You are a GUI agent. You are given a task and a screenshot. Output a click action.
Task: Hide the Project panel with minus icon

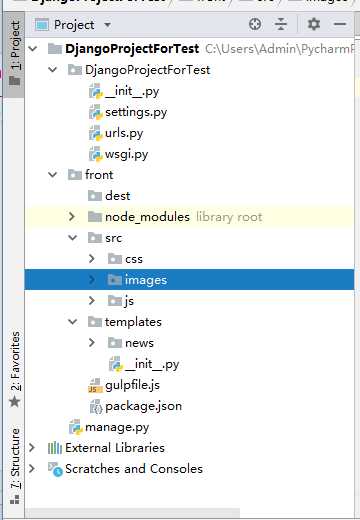tap(340, 24)
